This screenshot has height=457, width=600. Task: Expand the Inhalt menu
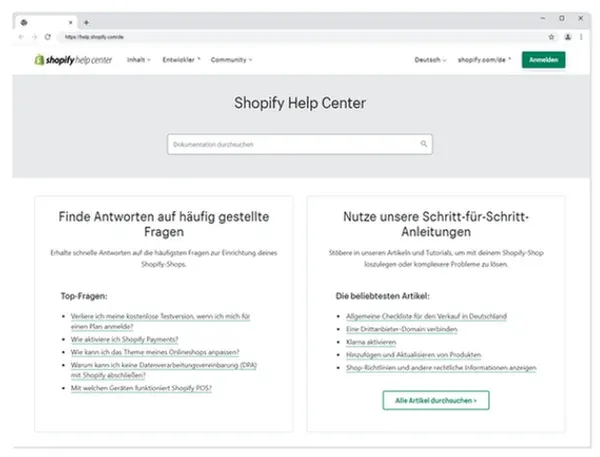click(x=139, y=60)
